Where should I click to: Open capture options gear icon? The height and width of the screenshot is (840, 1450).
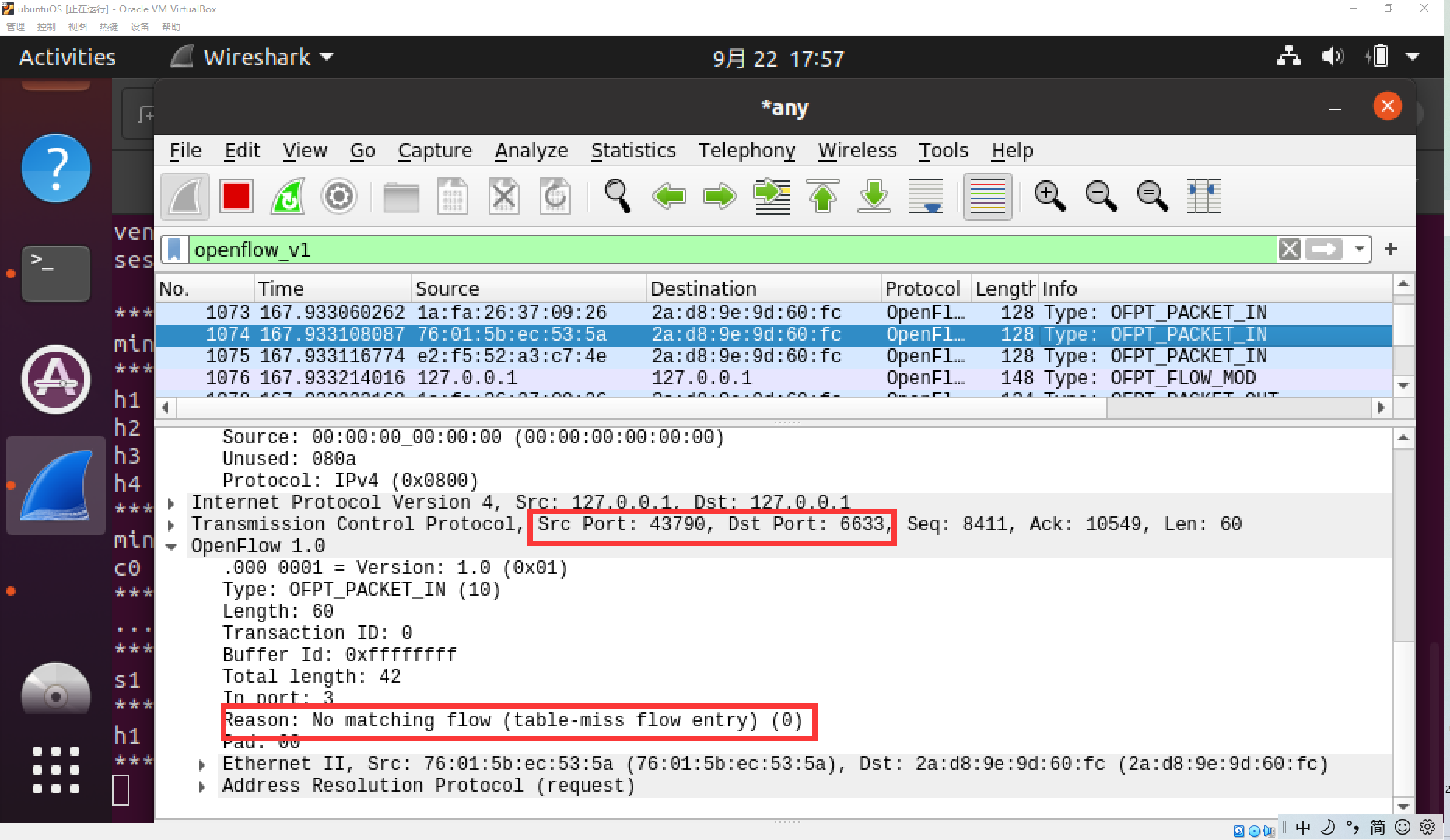tap(339, 197)
